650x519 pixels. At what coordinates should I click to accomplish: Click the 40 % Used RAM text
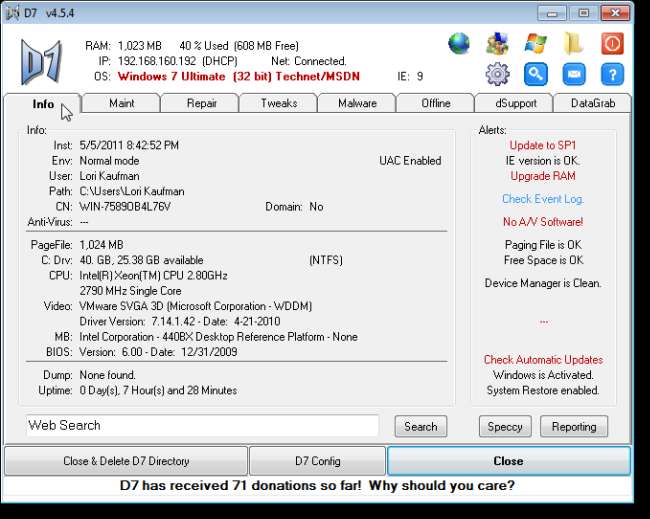click(204, 46)
